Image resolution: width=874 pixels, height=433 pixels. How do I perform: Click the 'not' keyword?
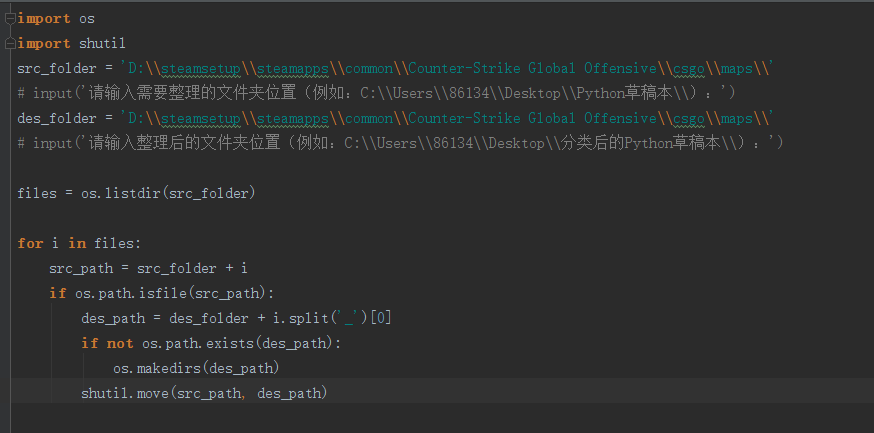click(119, 343)
